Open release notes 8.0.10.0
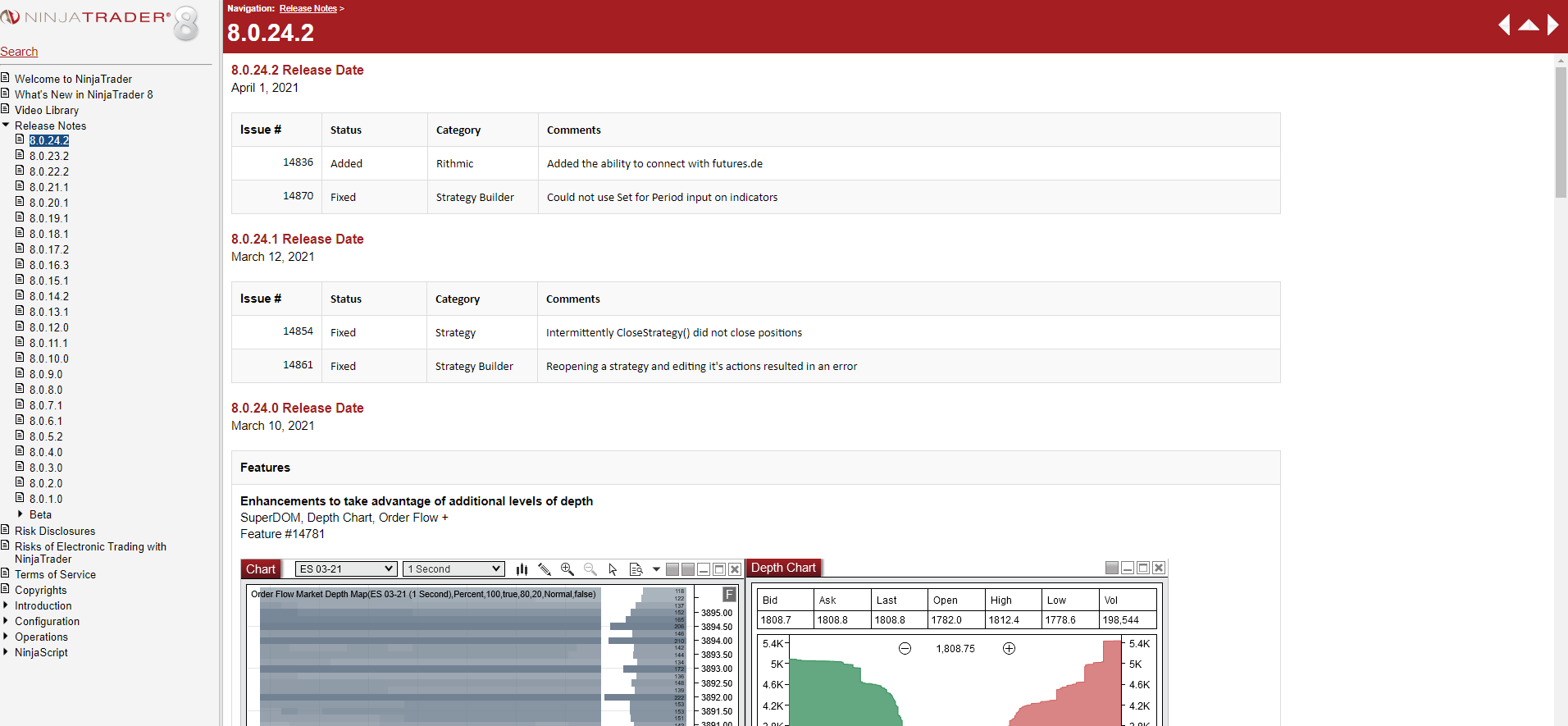 click(49, 358)
